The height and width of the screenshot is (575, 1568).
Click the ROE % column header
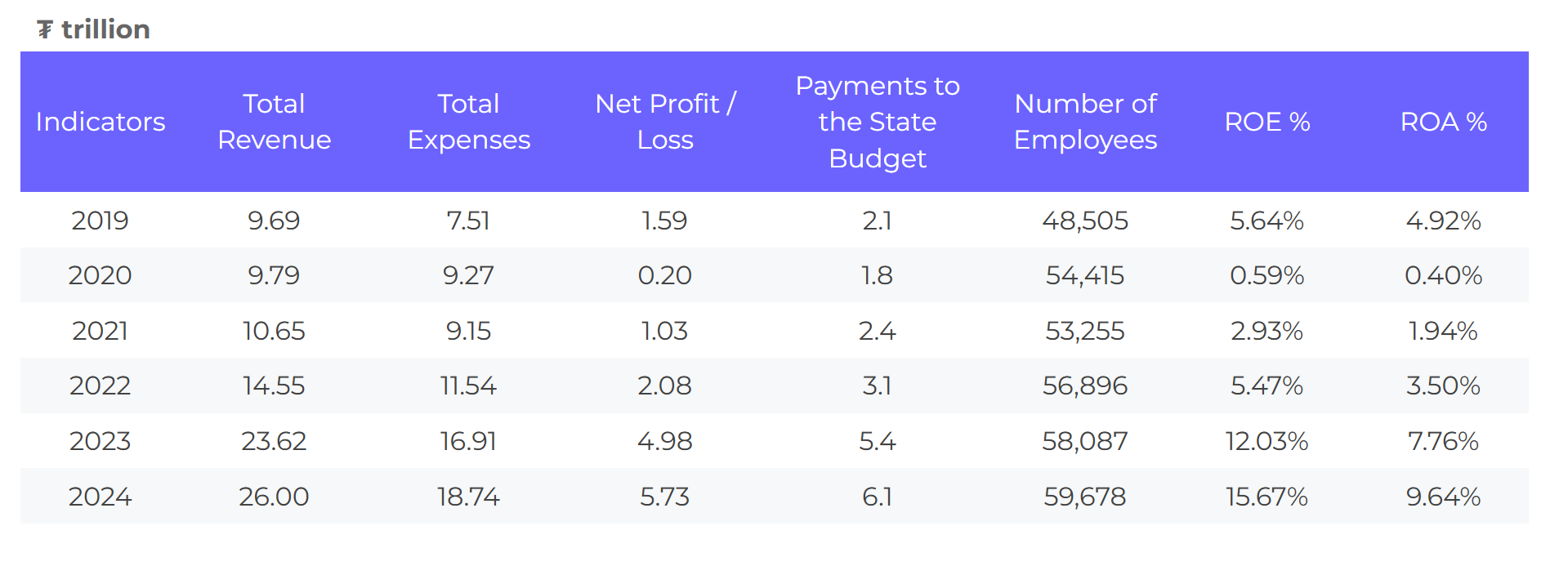(x=1266, y=122)
